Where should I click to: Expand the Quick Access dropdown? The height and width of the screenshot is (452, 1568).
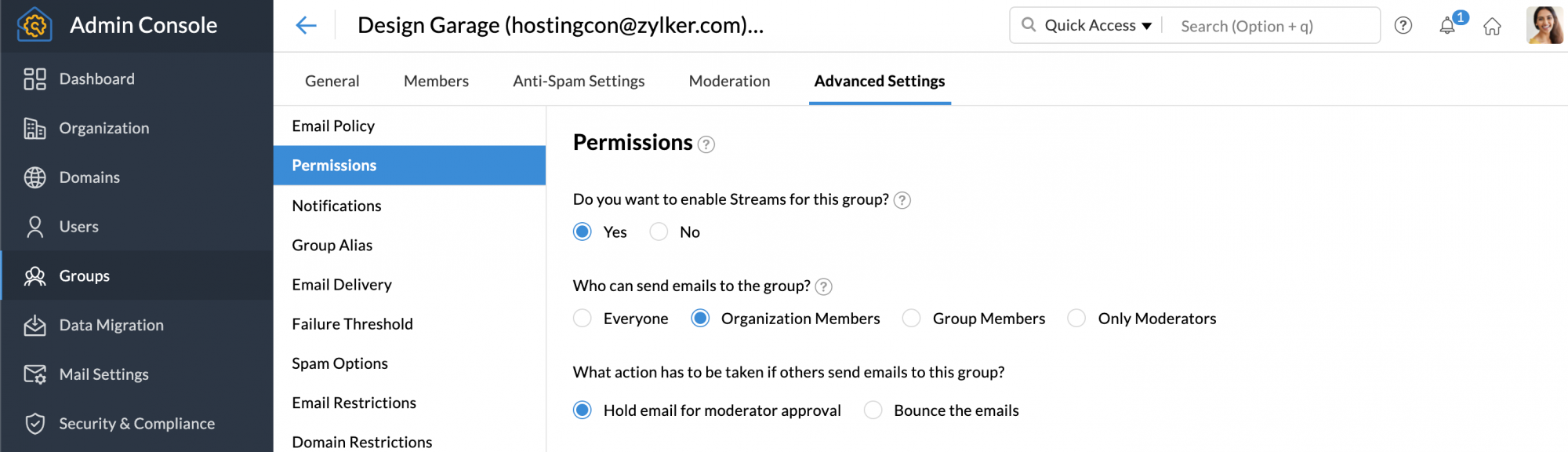(x=1097, y=26)
